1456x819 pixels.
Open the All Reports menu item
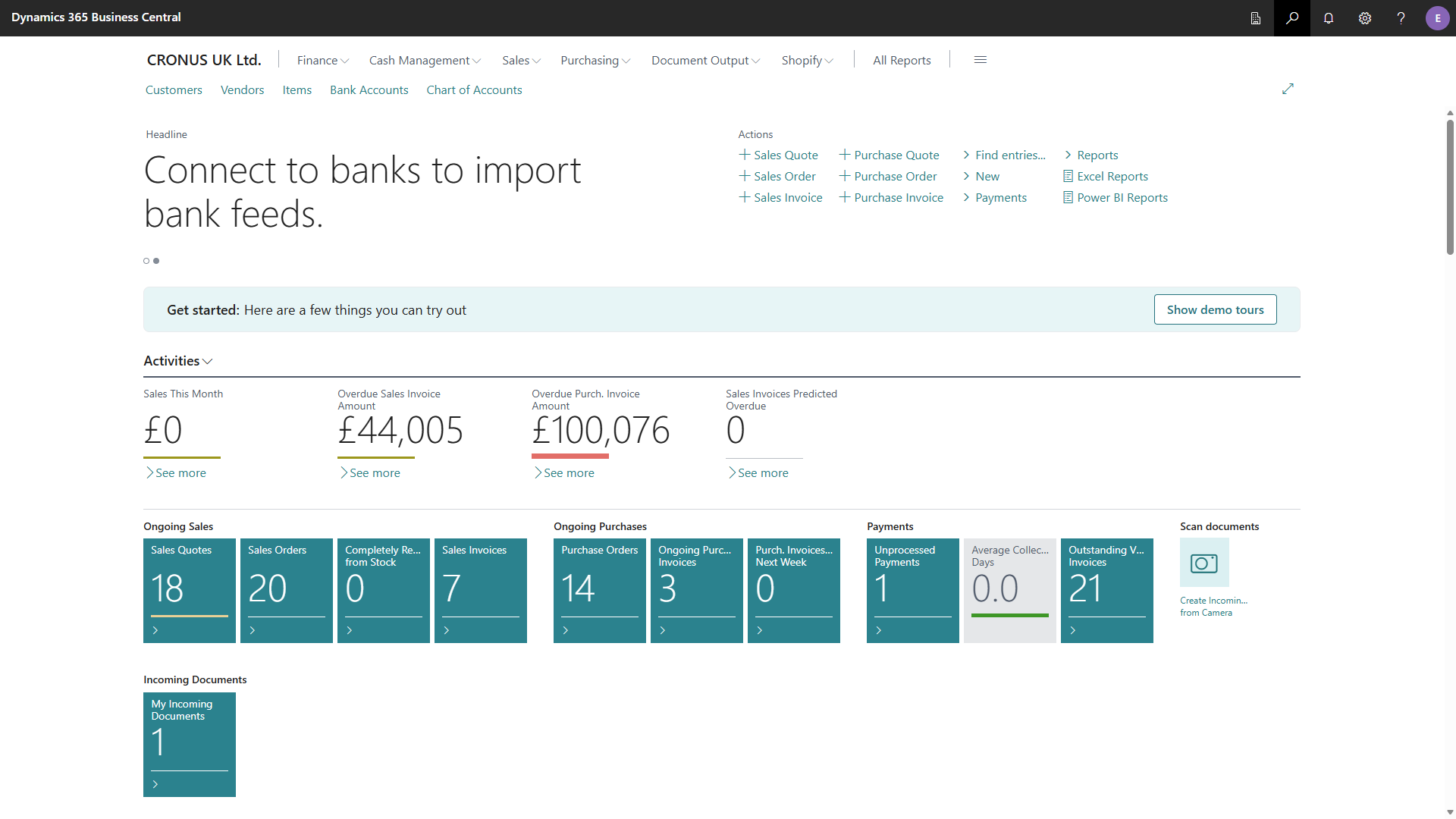902,61
